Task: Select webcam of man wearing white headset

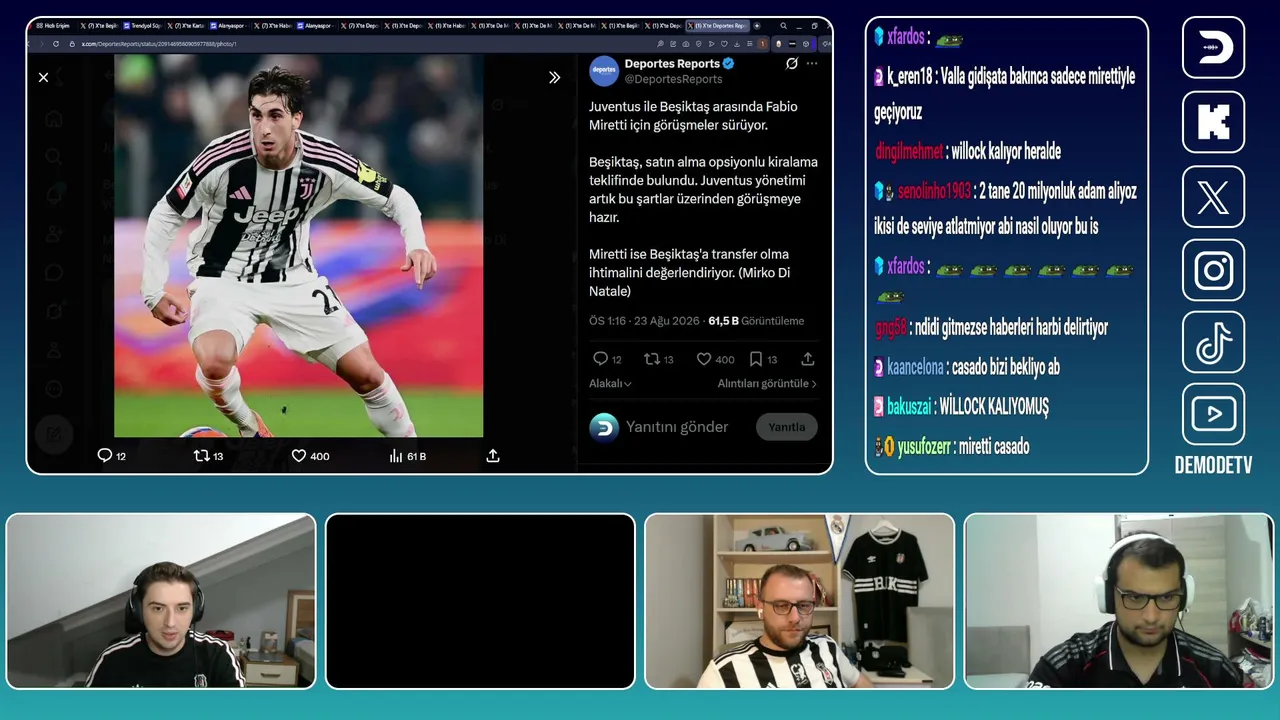Action: pyautogui.click(x=1119, y=601)
